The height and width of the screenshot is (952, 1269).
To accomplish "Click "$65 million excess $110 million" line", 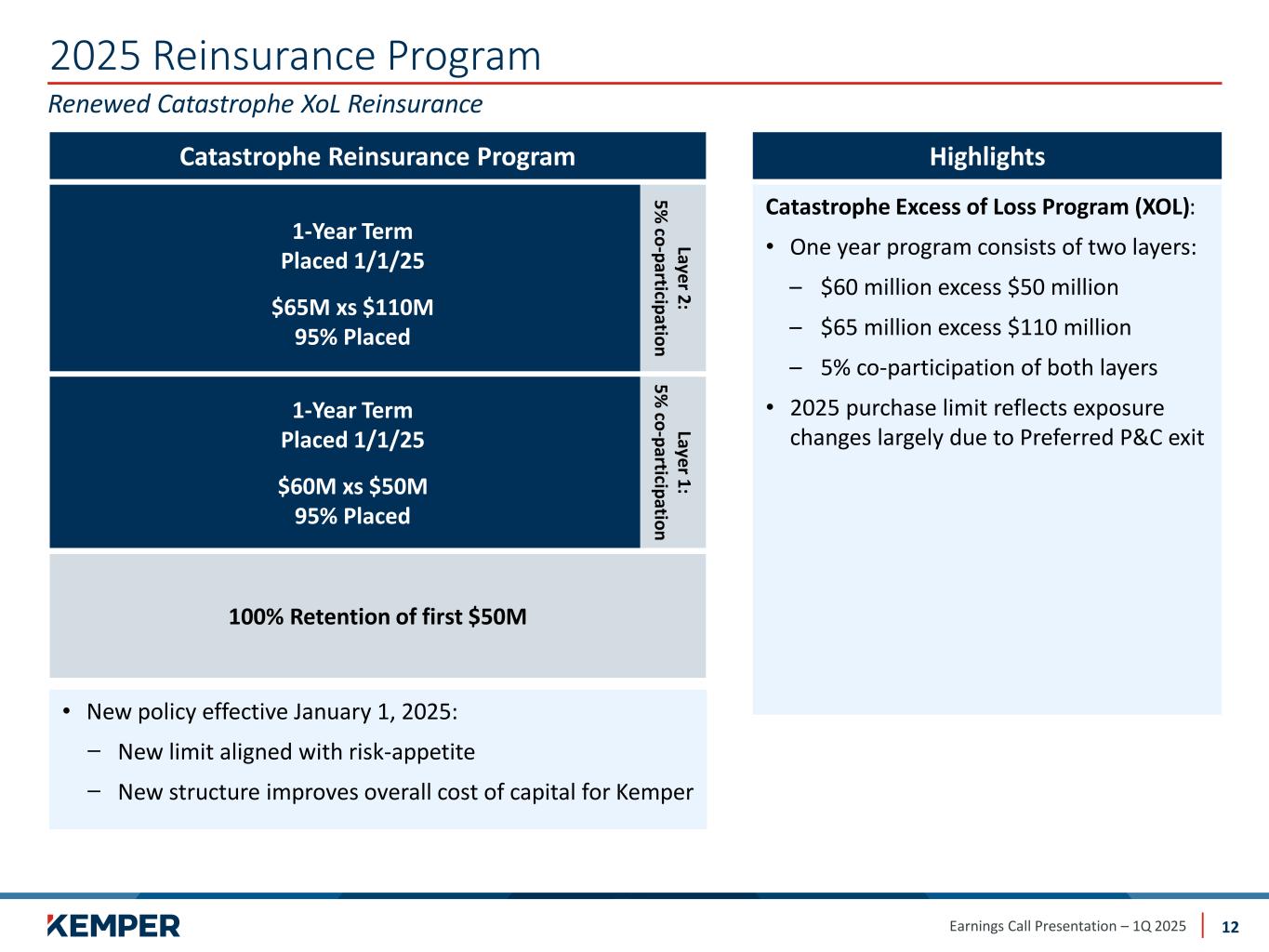I will (x=976, y=327).
